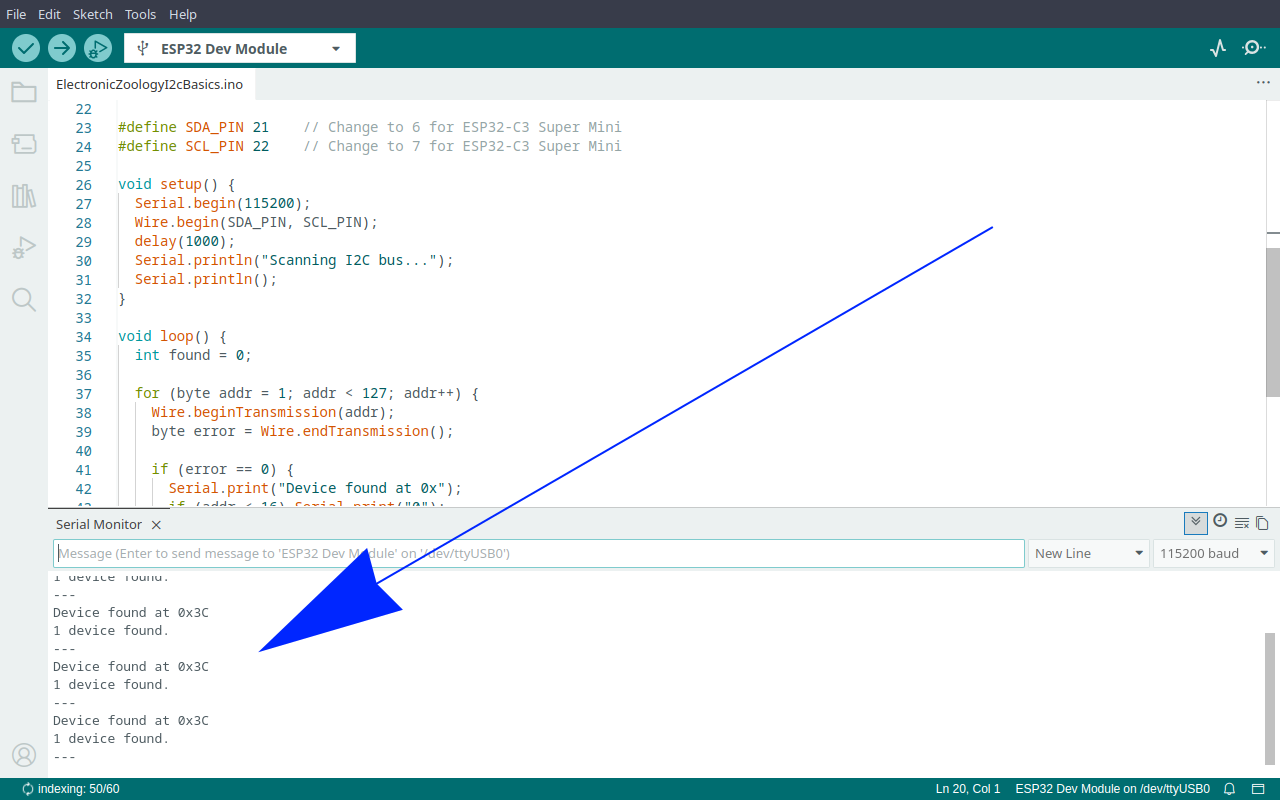1280x800 pixels.
Task: Select the ElectronicZoologyI2cBasics.ino tab
Action: 150,85
